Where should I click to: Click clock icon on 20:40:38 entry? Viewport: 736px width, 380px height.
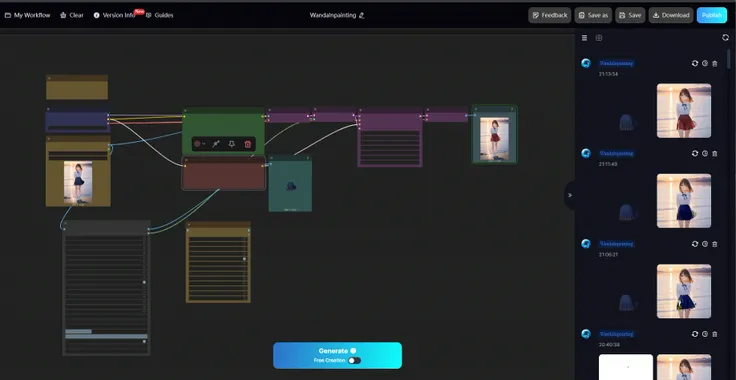tap(705, 334)
